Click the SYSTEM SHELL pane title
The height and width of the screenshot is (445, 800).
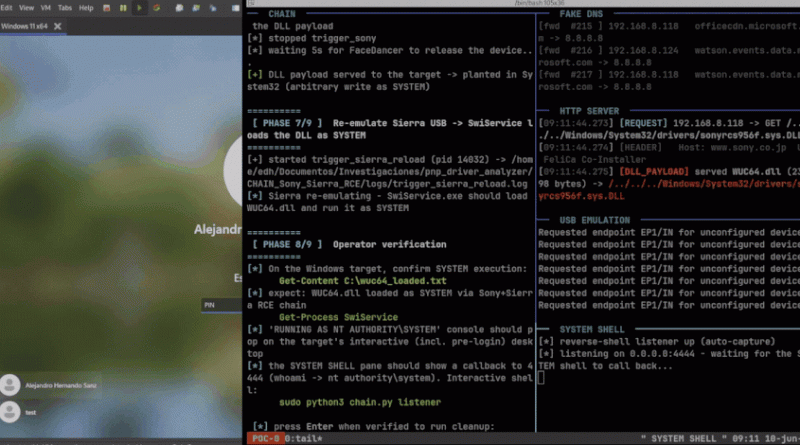(591, 329)
